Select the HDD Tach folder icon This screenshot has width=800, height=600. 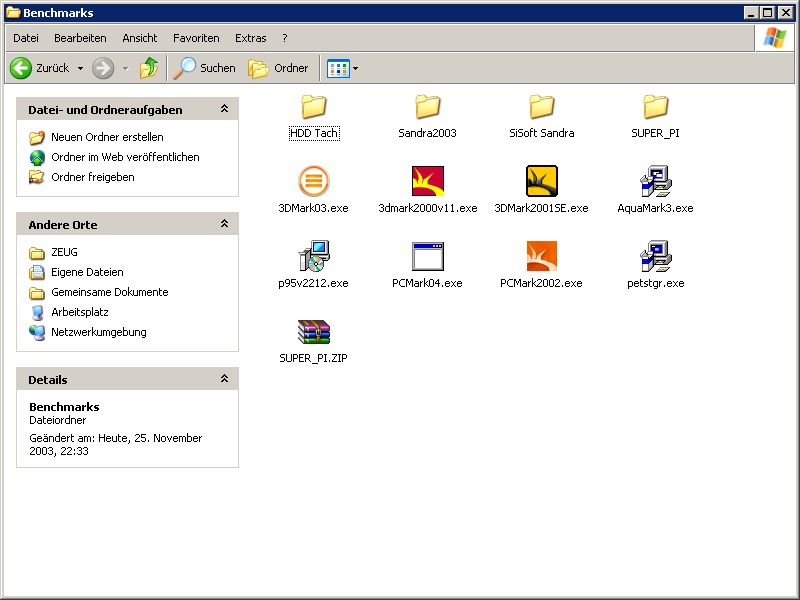click(x=313, y=106)
